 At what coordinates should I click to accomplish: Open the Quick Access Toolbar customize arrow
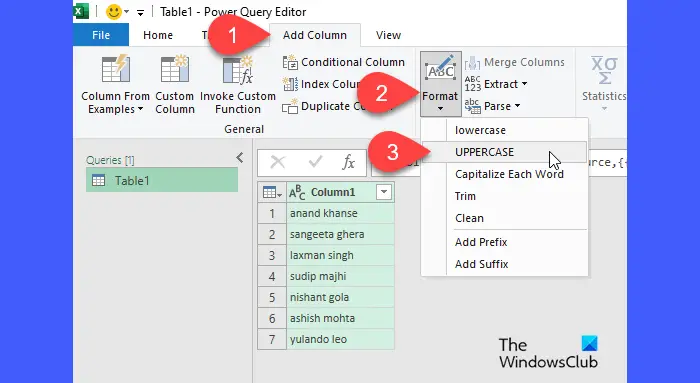(x=140, y=13)
